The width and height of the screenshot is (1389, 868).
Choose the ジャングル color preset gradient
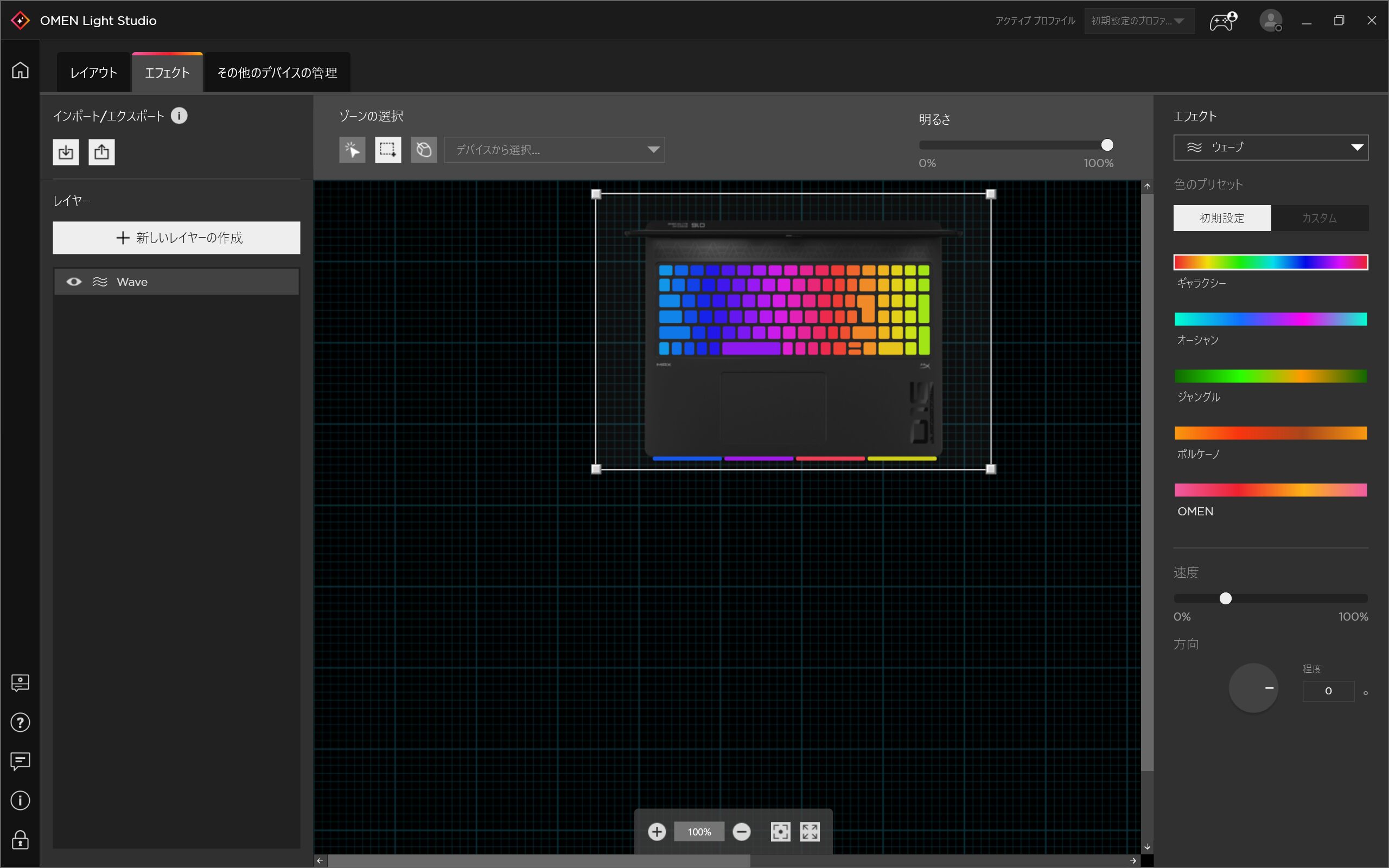1271,376
